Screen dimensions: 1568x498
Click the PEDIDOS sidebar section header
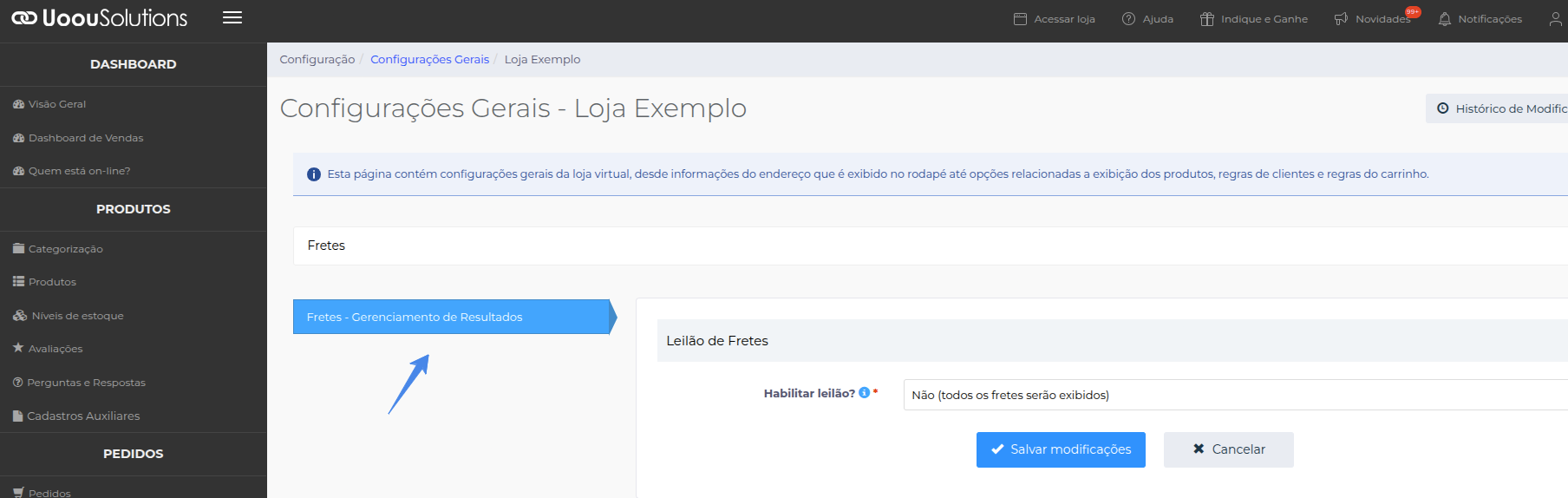coord(134,454)
